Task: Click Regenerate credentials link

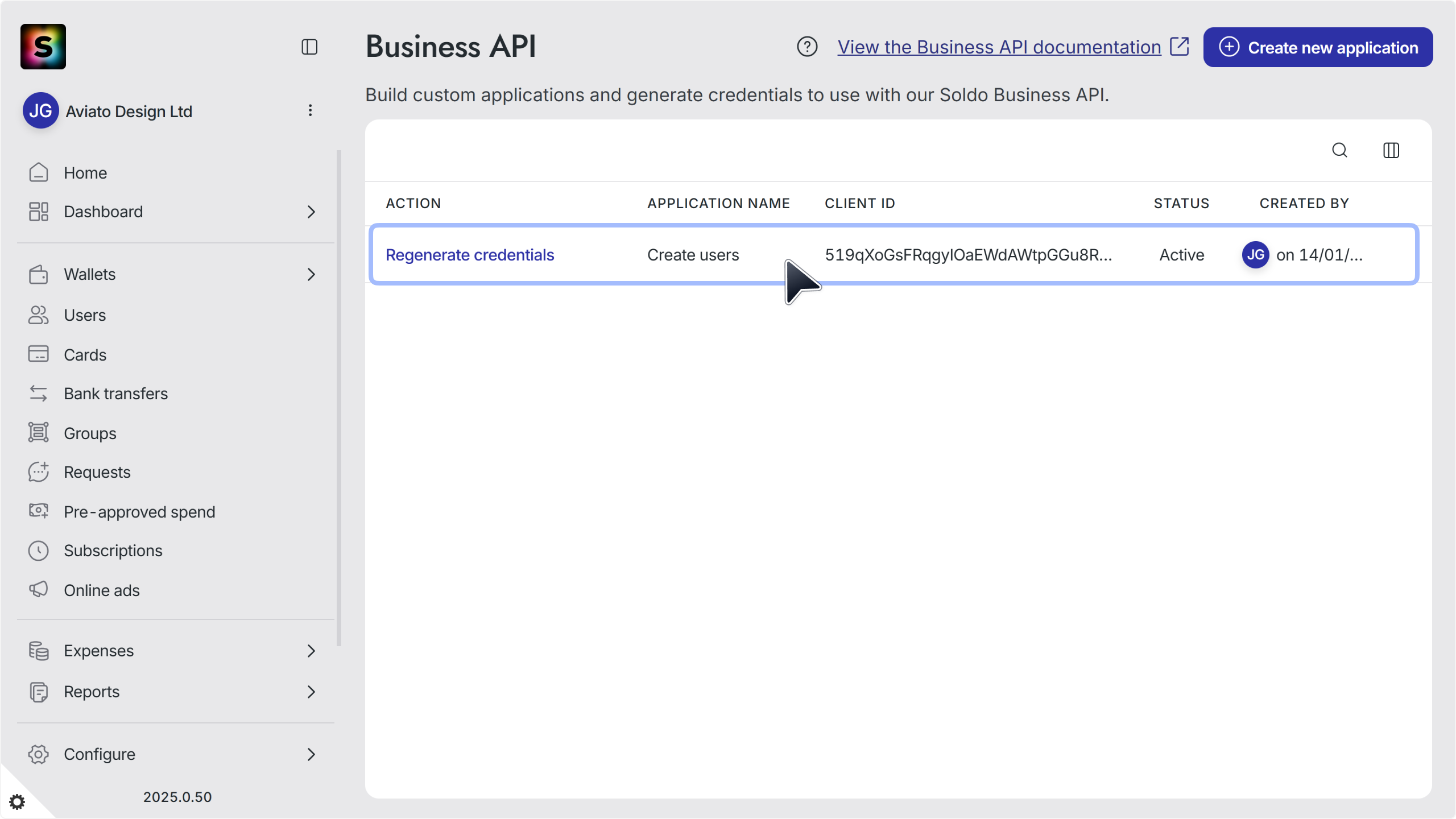Action: tap(470, 255)
